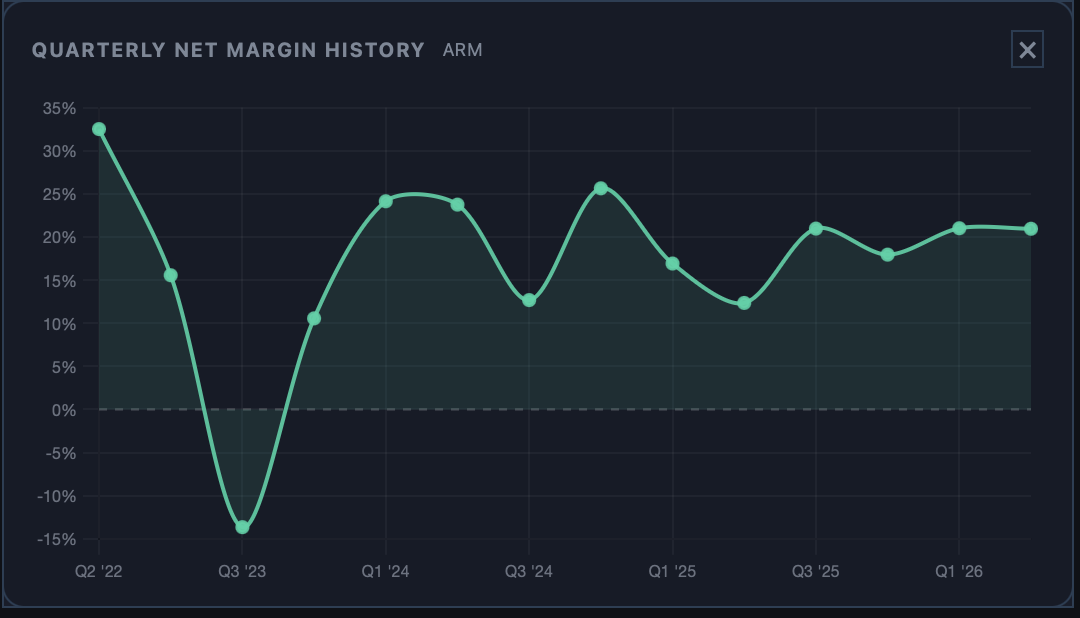The height and width of the screenshot is (618, 1080).
Task: Select the negative-margin data point at Q3 '23
Action: pos(242,527)
